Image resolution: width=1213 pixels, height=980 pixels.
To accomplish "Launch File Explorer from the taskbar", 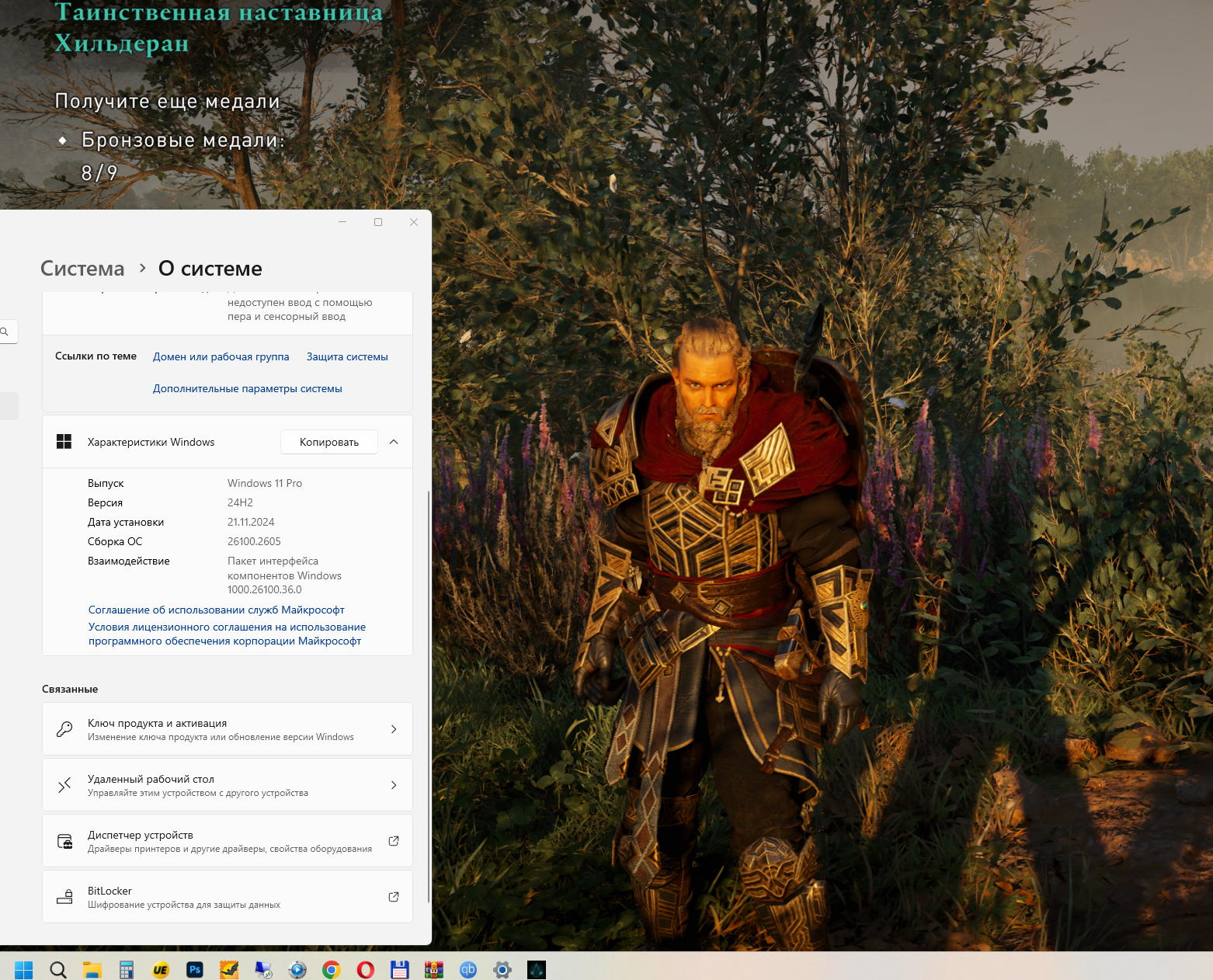I will (x=92, y=970).
